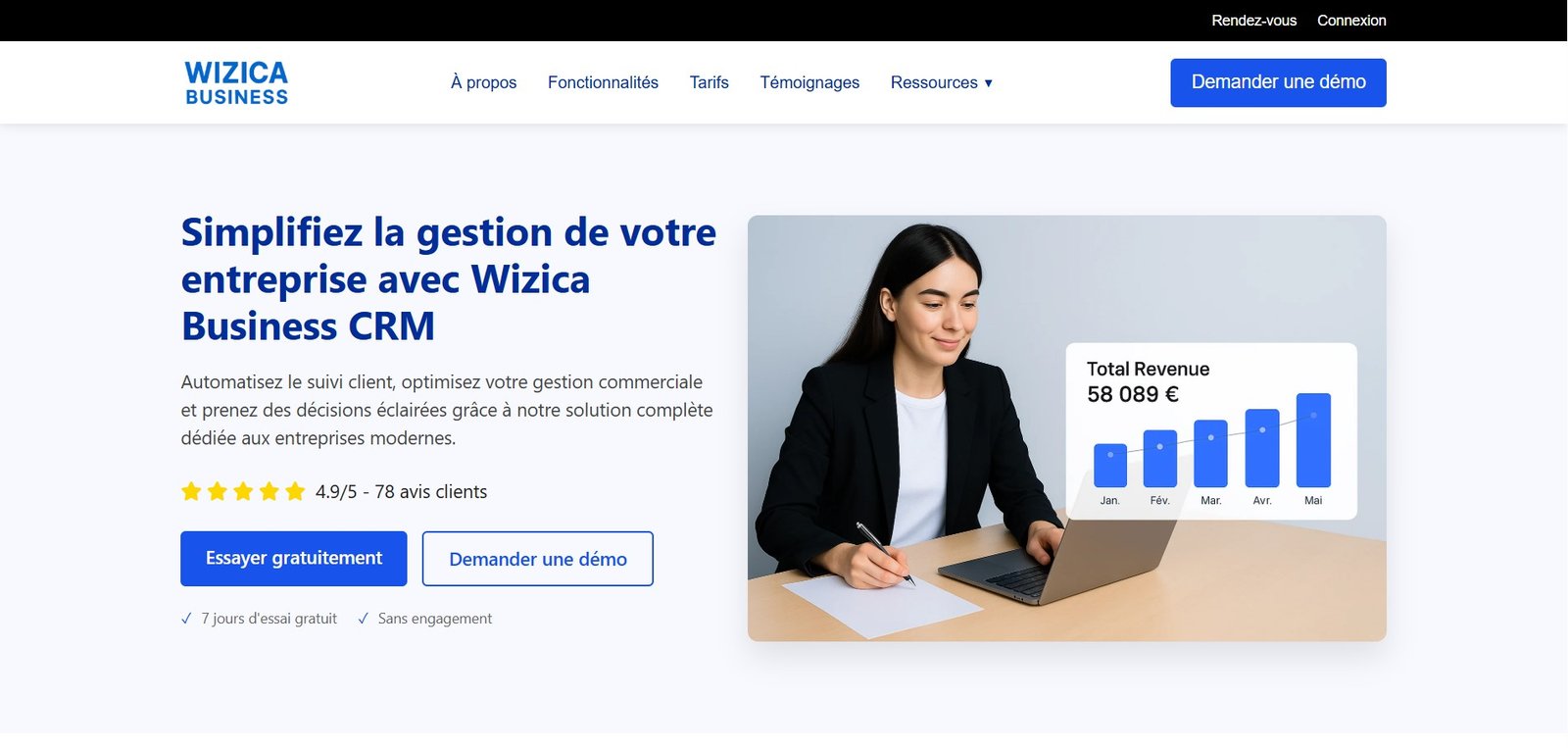Click the first yellow rating star
Screen dimensions: 1568x748
[191, 491]
